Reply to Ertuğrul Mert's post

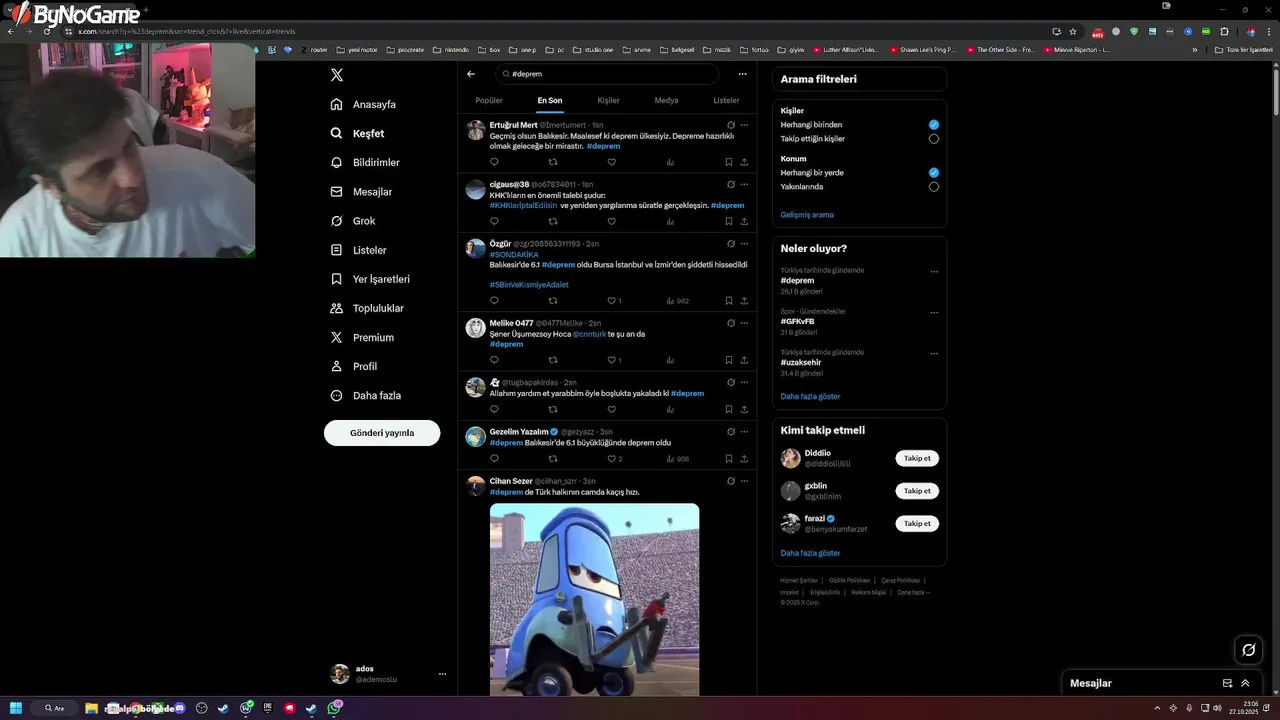(x=494, y=162)
